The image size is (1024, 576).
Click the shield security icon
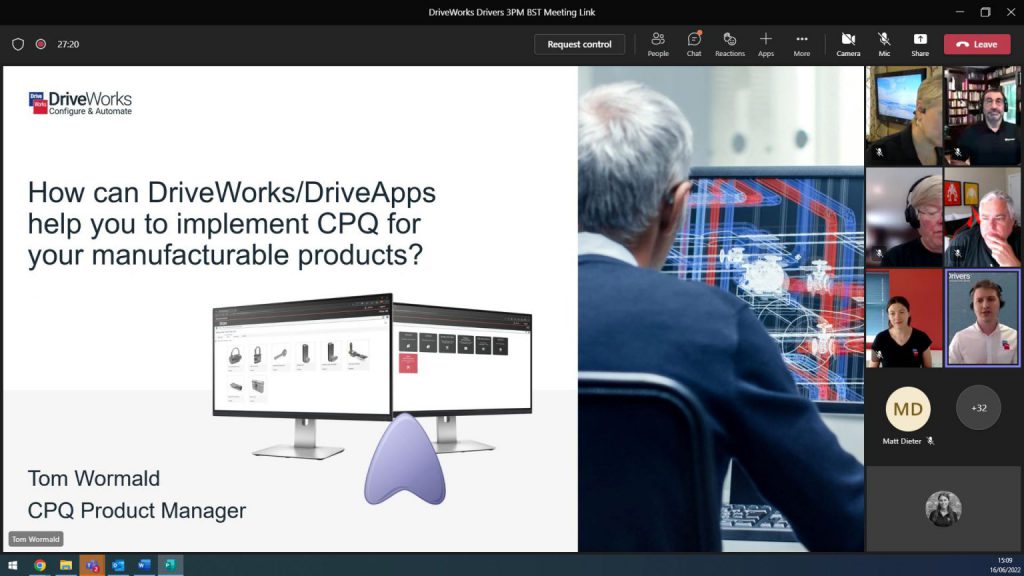point(18,44)
